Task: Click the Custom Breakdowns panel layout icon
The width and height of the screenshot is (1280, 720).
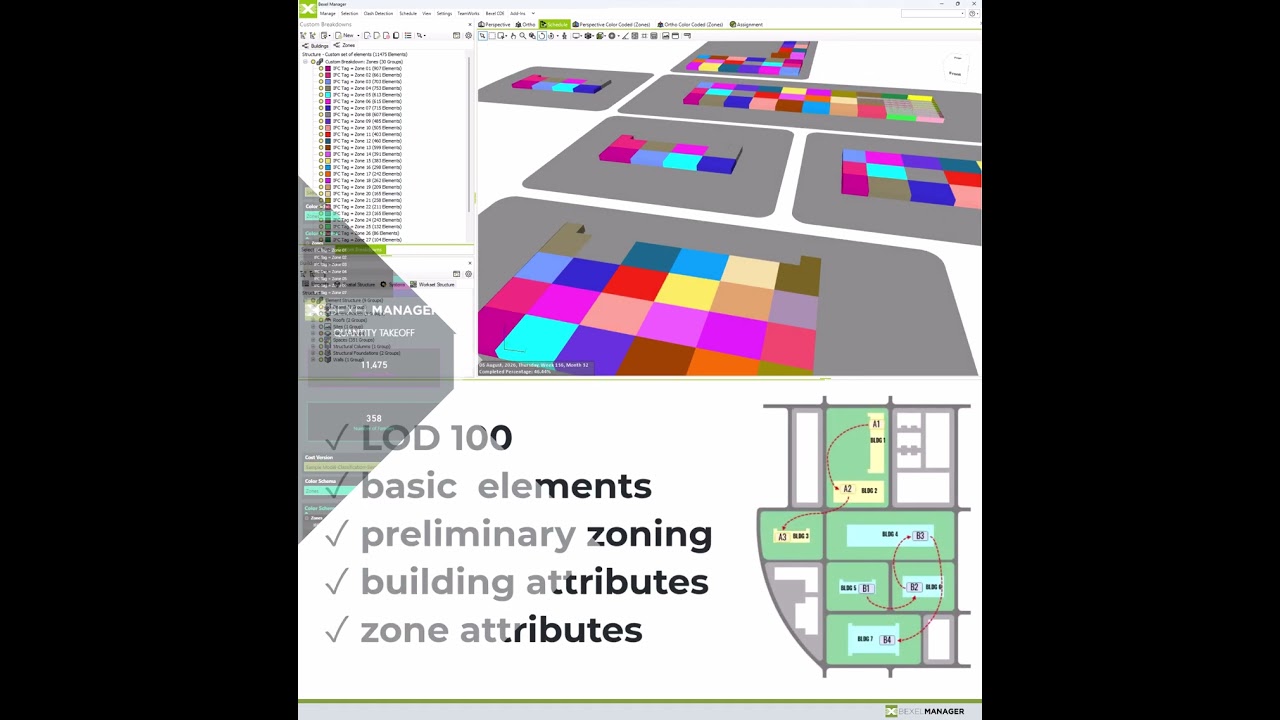Action: coord(456,35)
